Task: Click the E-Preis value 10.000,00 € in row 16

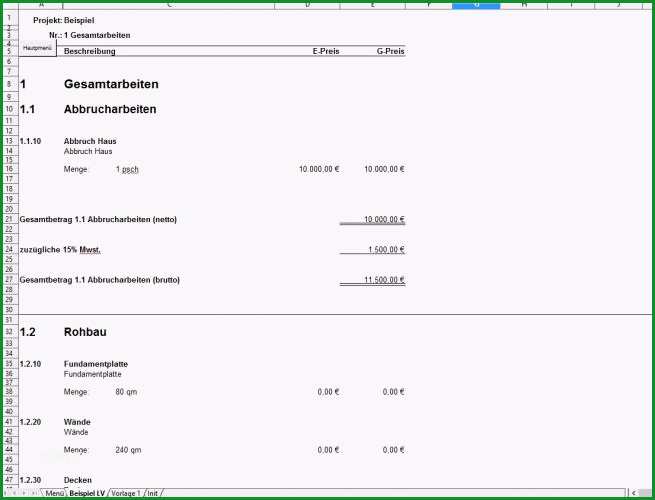Action: click(319, 169)
